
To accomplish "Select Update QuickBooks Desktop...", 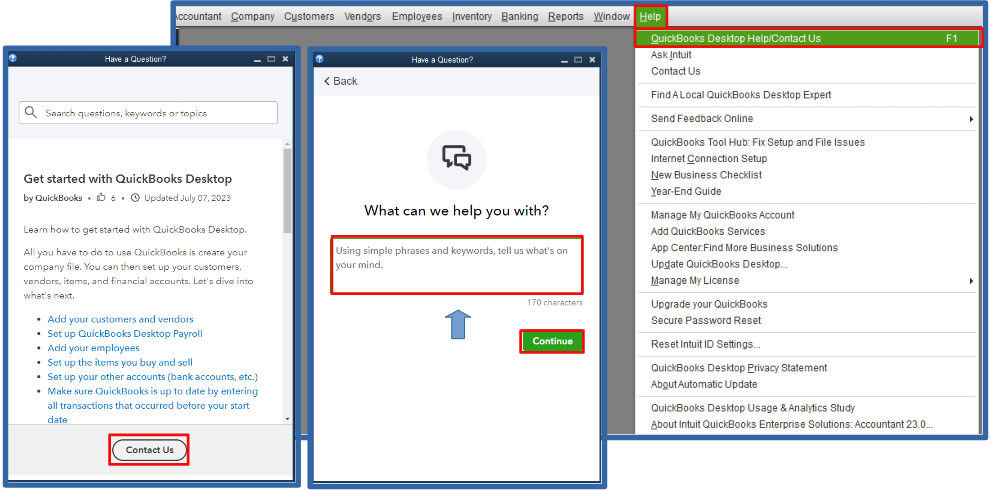I will pyautogui.click(x=719, y=264).
